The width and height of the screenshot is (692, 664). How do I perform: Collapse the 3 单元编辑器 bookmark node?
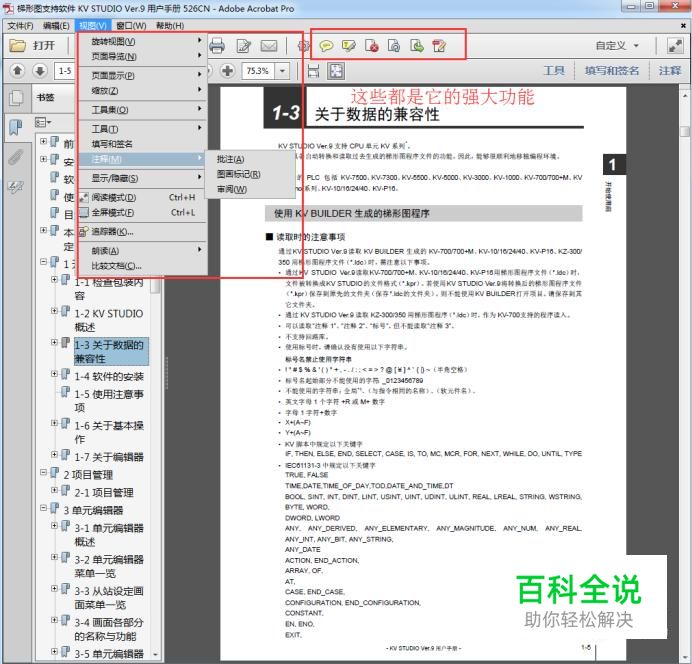43,508
